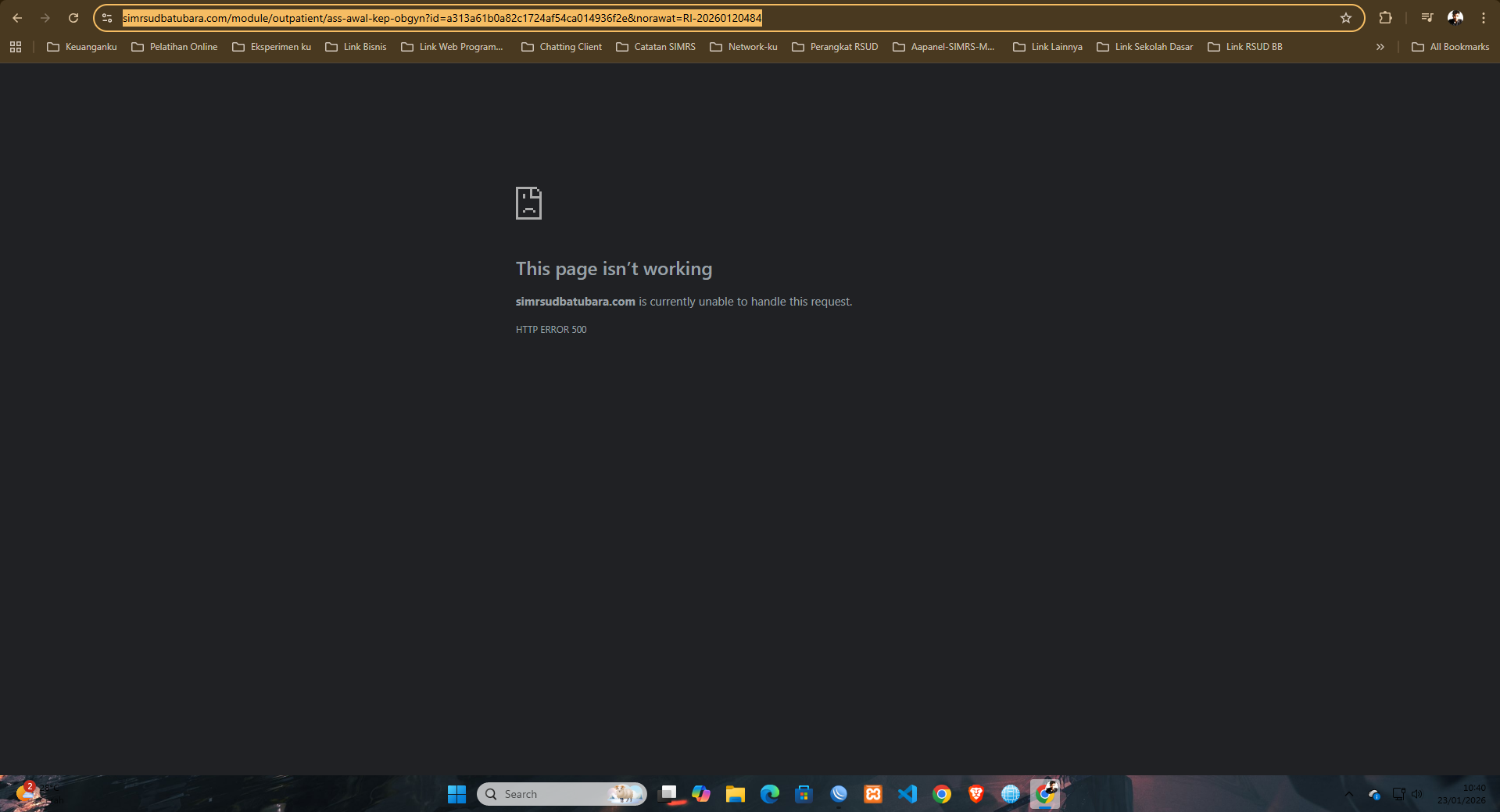The width and height of the screenshot is (1500, 812).
Task: Open the Windows Start button
Action: (456, 794)
